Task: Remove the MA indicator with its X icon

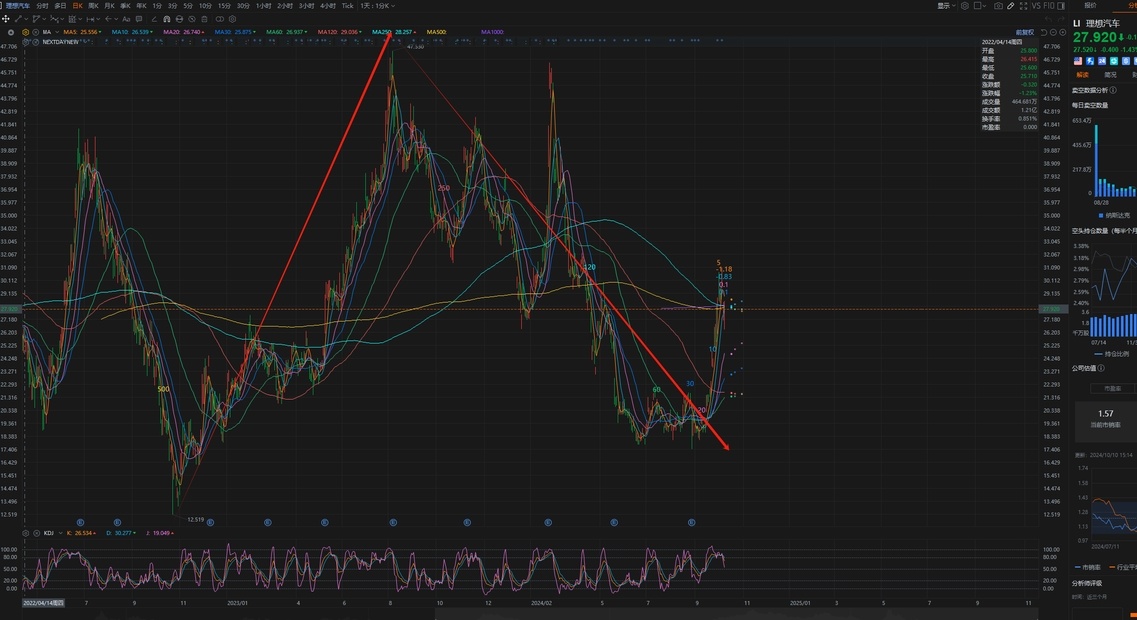Action: pos(36,32)
